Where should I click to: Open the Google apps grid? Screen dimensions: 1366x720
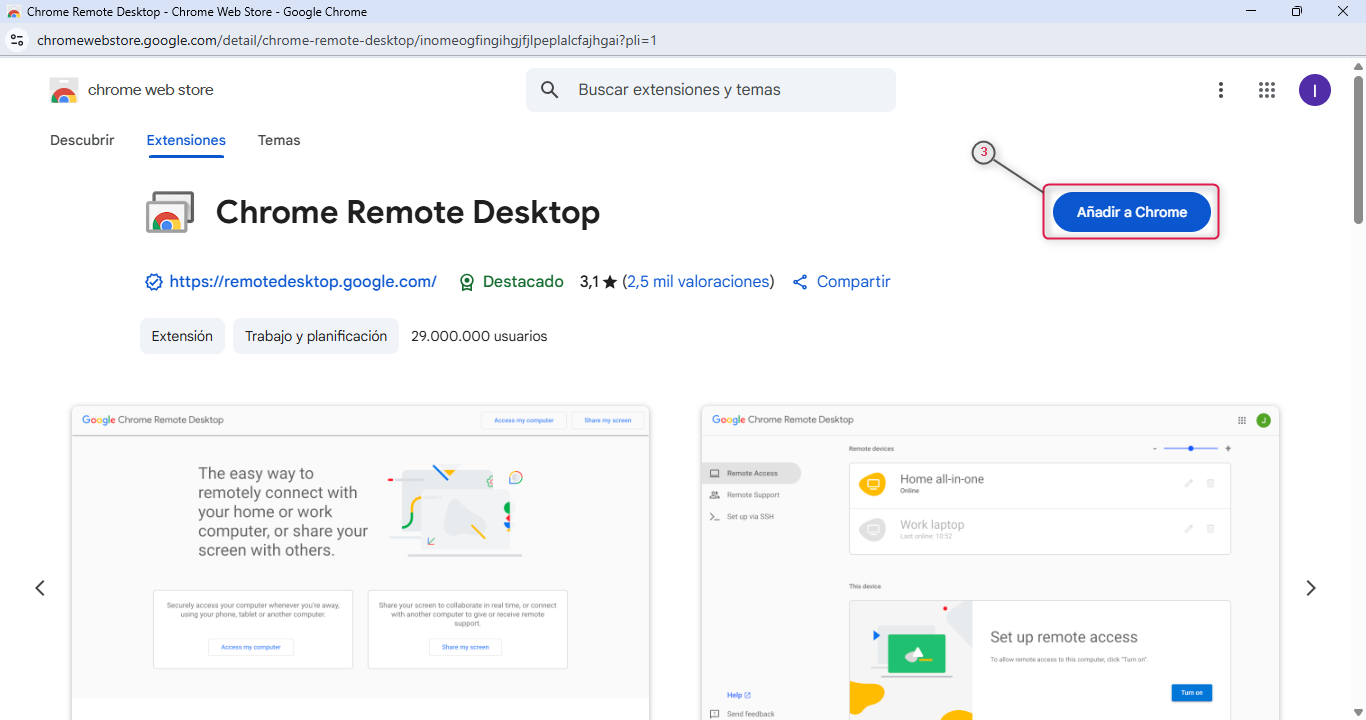[1267, 90]
